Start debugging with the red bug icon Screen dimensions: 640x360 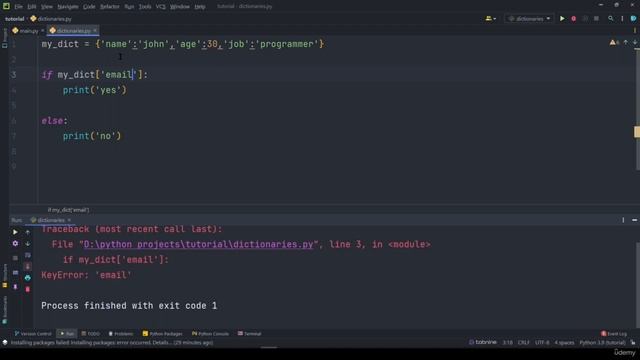tap(573, 18)
